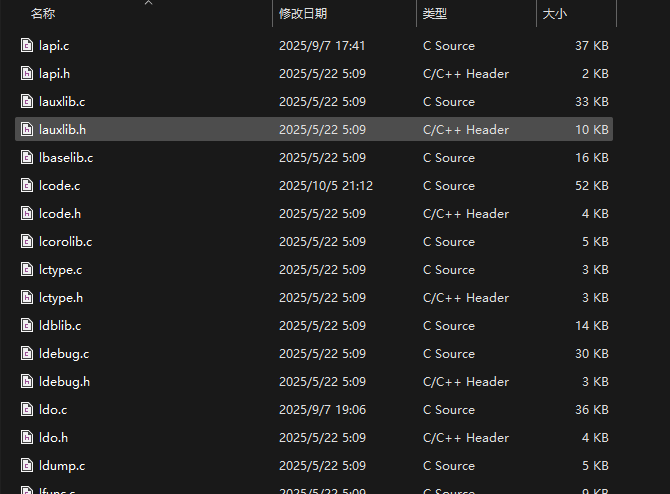The width and height of the screenshot is (670, 494).
Task: Toggle sort direction arrow above 名称 column
Action: pos(148,3)
